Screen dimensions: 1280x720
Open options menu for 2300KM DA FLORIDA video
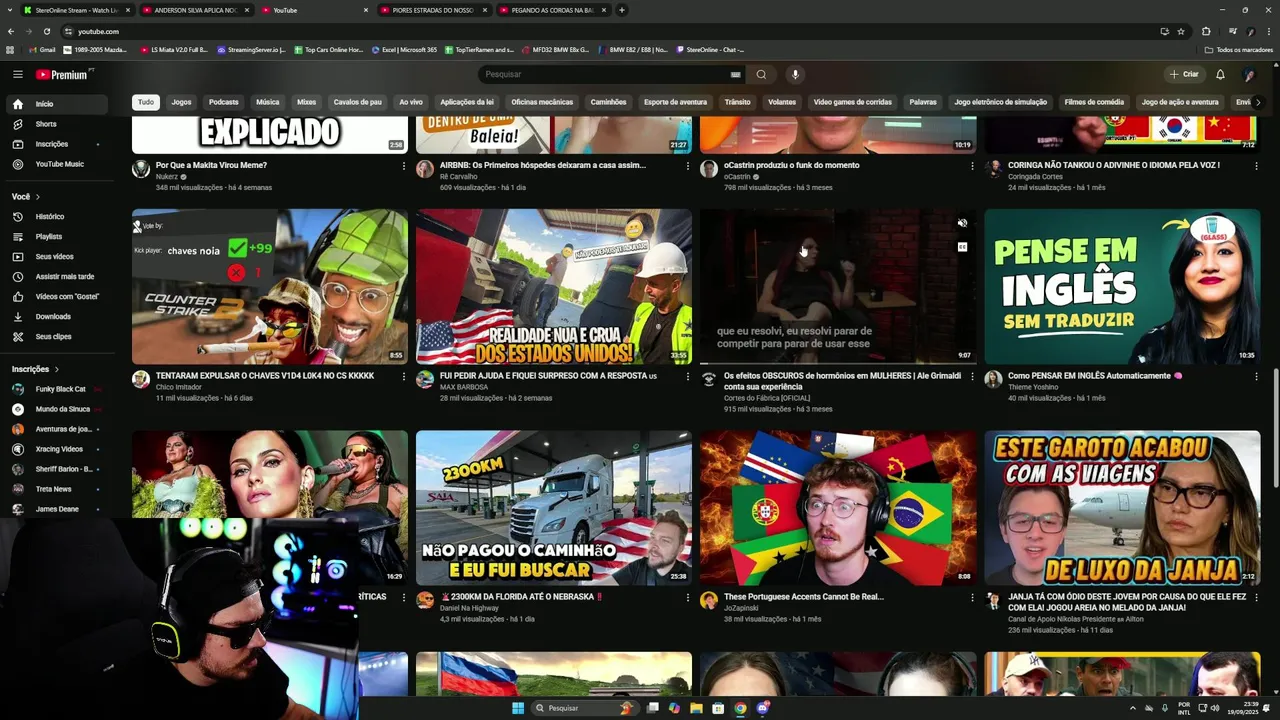tap(687, 598)
